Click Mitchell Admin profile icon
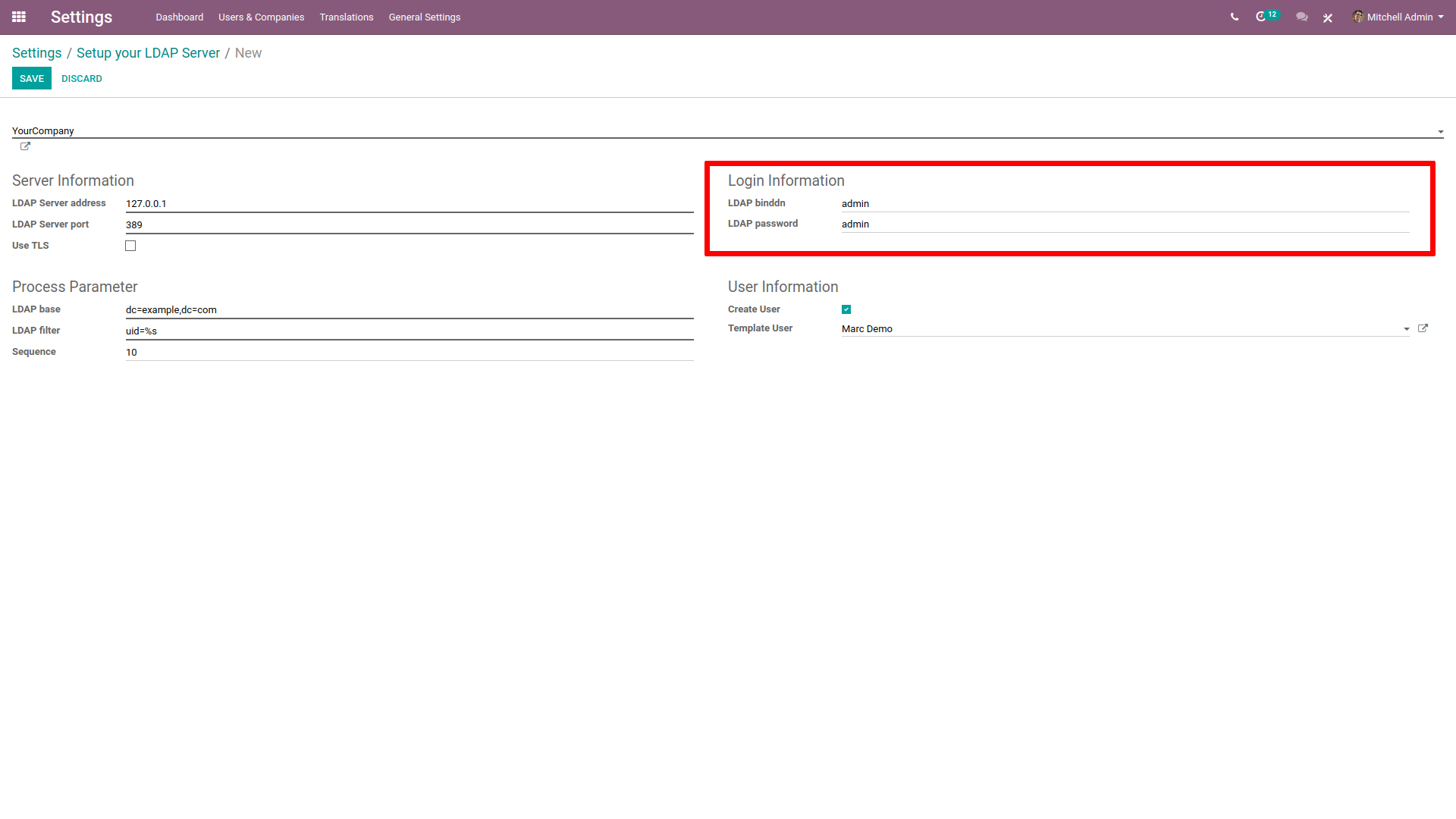1456x819 pixels. click(x=1358, y=17)
